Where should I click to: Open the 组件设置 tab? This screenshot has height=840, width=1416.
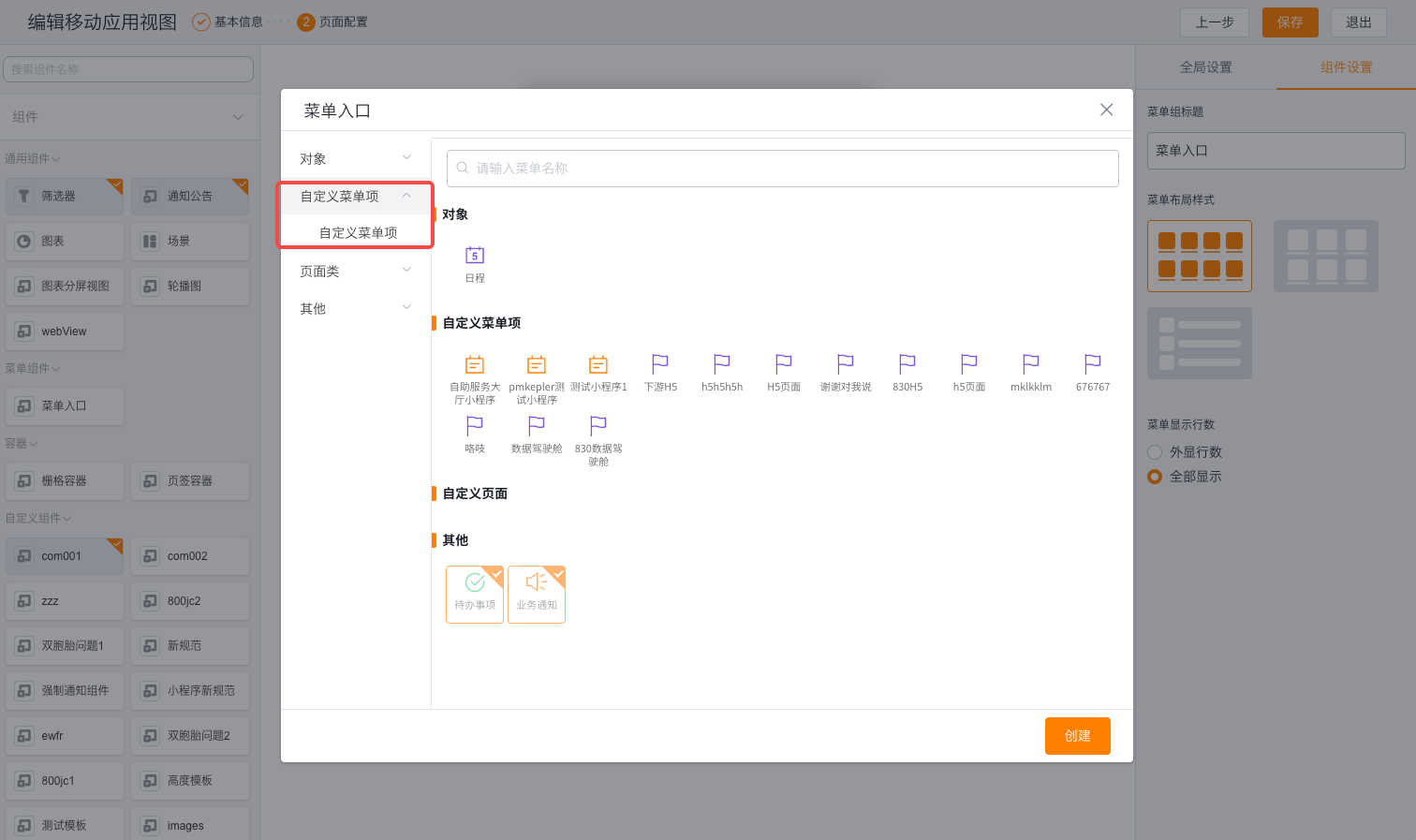[1345, 66]
